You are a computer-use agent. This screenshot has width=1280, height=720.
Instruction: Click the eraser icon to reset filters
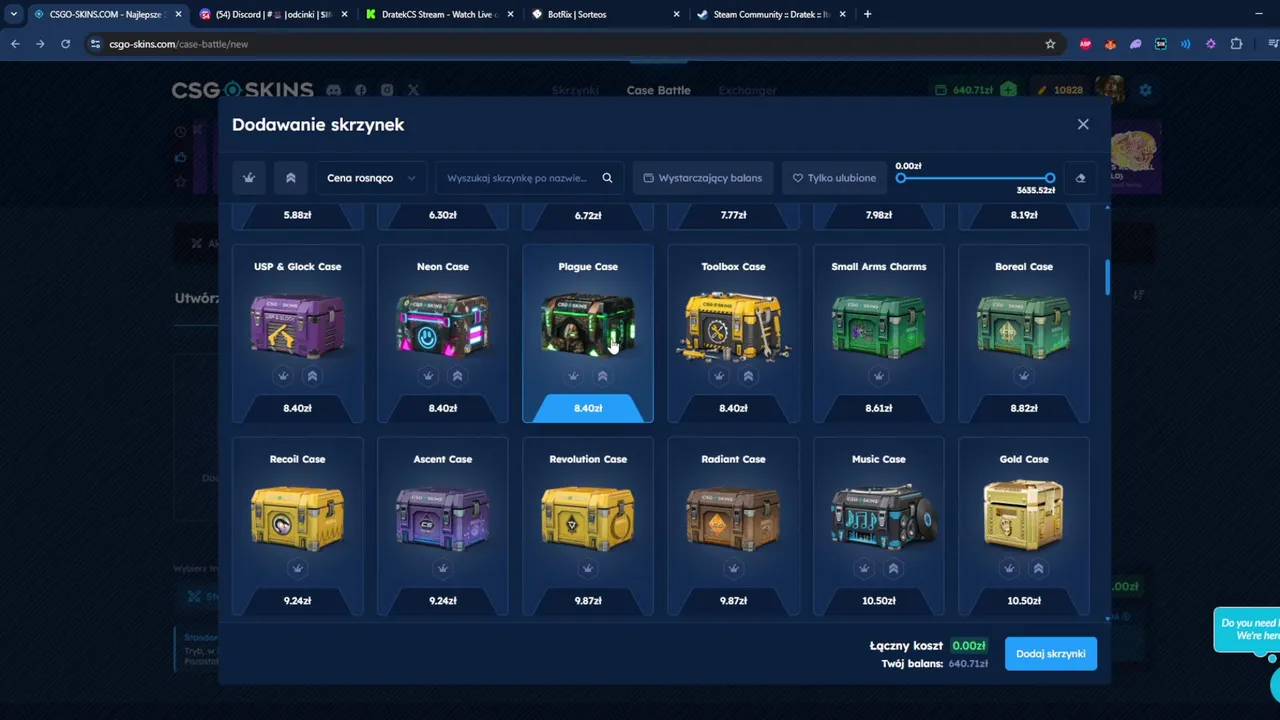pyautogui.click(x=1080, y=178)
